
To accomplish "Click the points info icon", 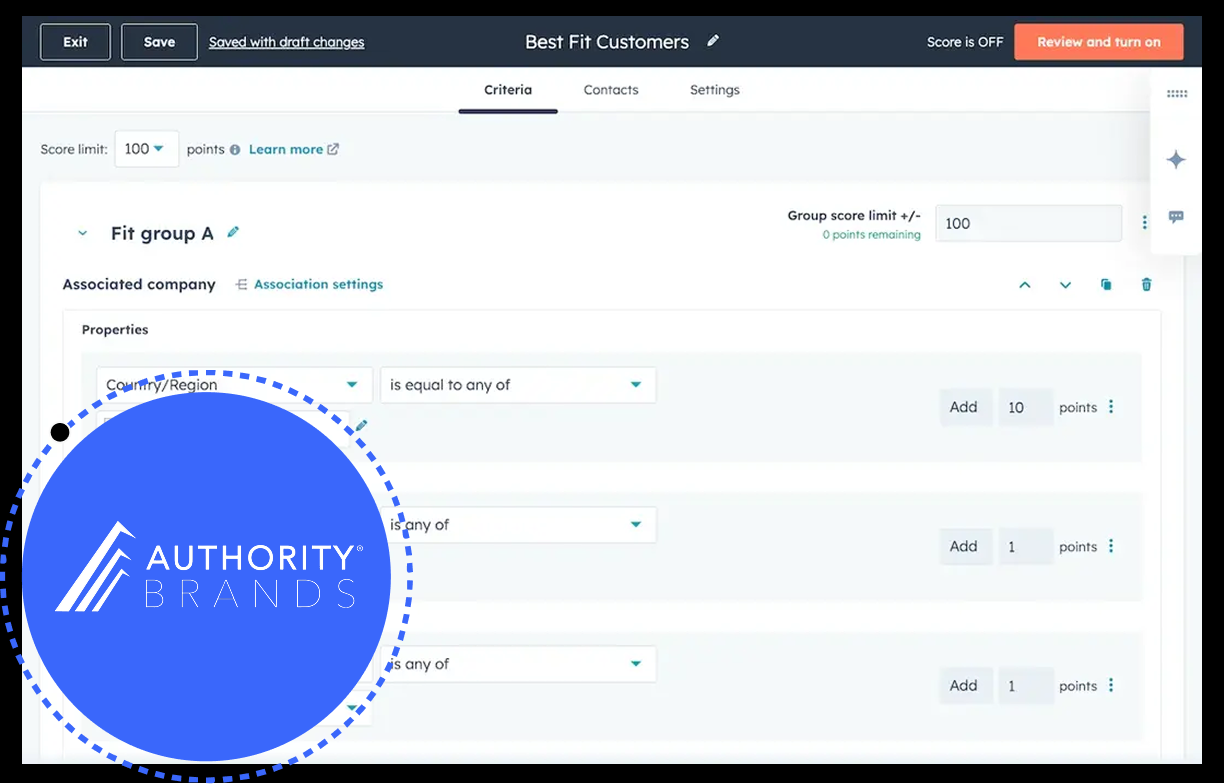I will pyautogui.click(x=235, y=150).
